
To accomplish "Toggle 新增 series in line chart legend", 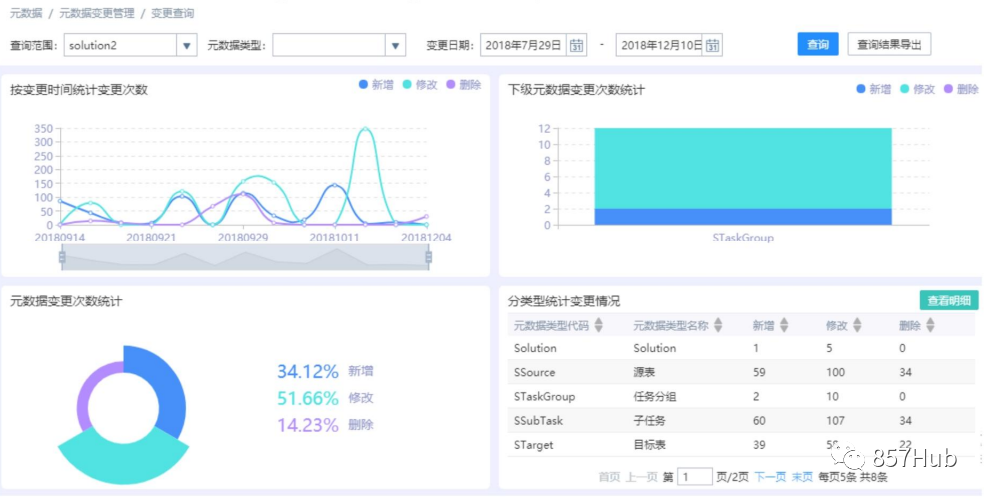I will [376, 85].
